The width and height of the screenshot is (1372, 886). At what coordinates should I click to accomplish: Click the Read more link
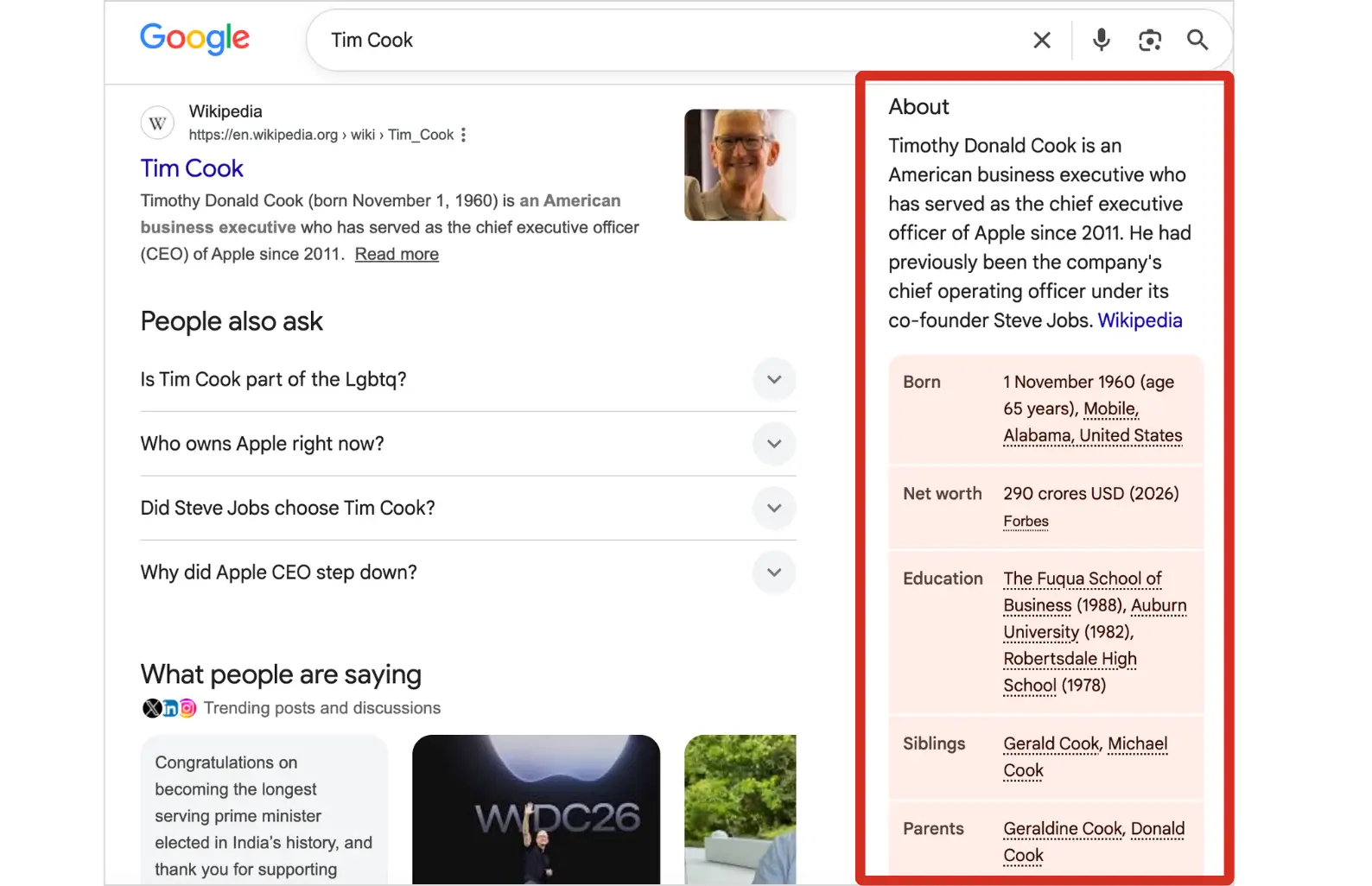tap(397, 254)
